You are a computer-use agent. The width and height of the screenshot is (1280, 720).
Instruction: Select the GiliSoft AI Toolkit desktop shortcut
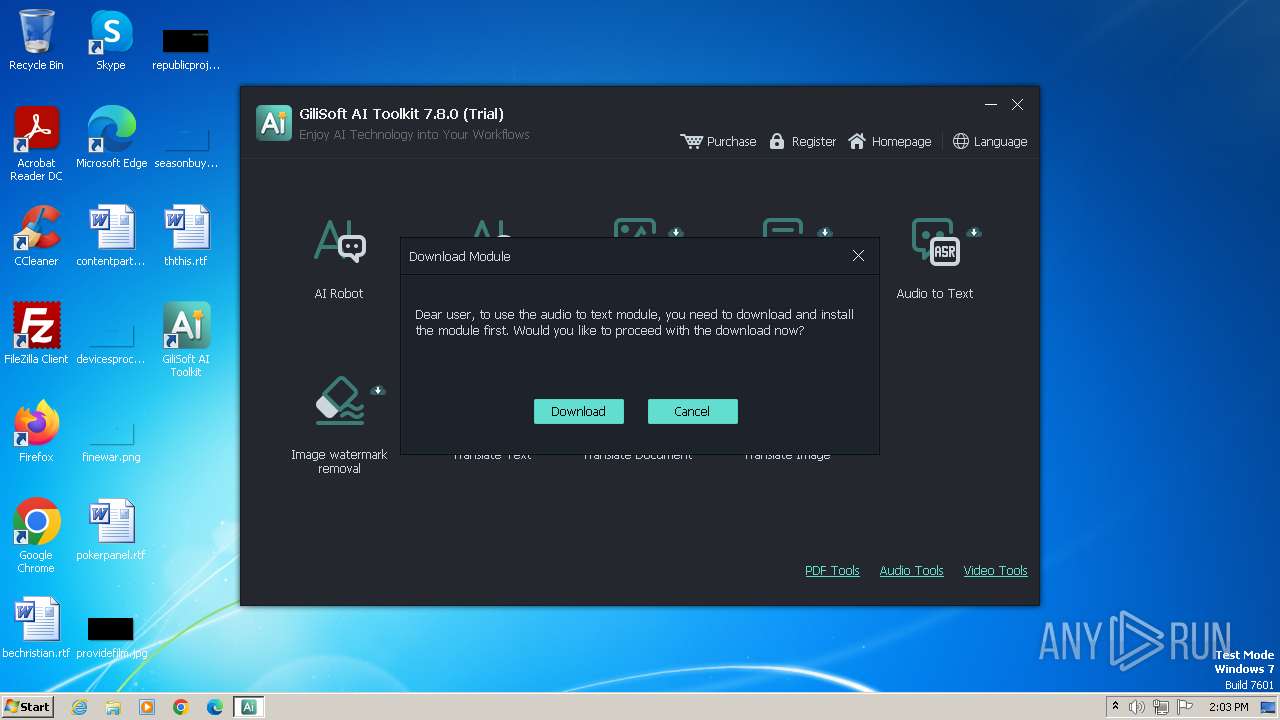click(x=186, y=340)
